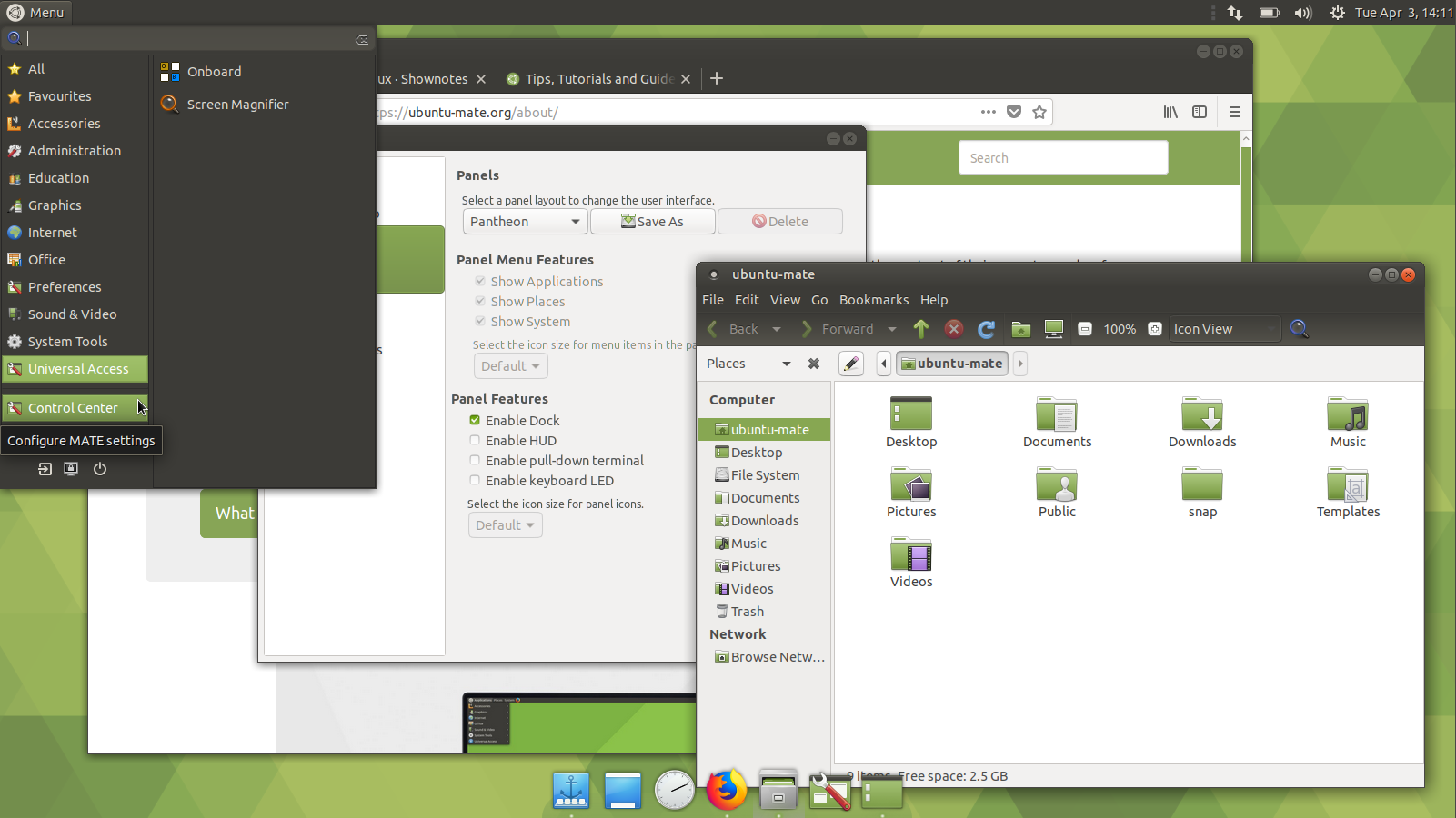1456x818 pixels.
Task: Close the Places side pane
Action: pos(814,364)
